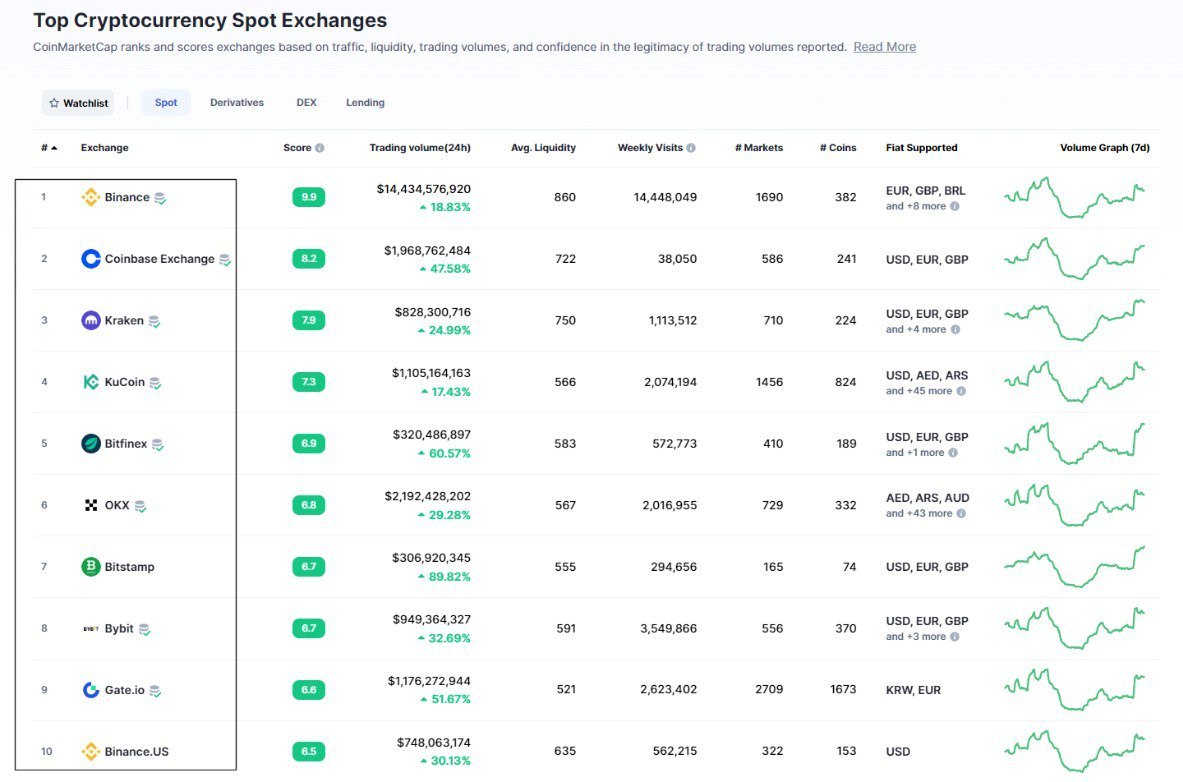Sort by rank number column header
Viewport: 1183px width, 782px height.
point(49,148)
